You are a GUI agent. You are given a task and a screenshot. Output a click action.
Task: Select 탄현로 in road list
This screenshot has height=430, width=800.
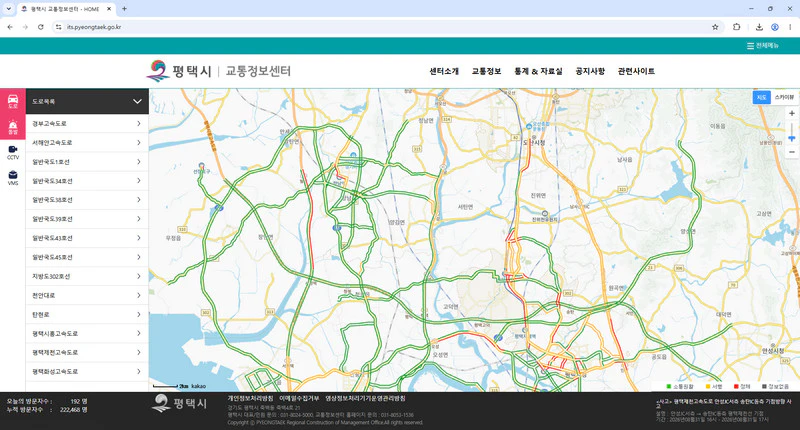[87, 315]
